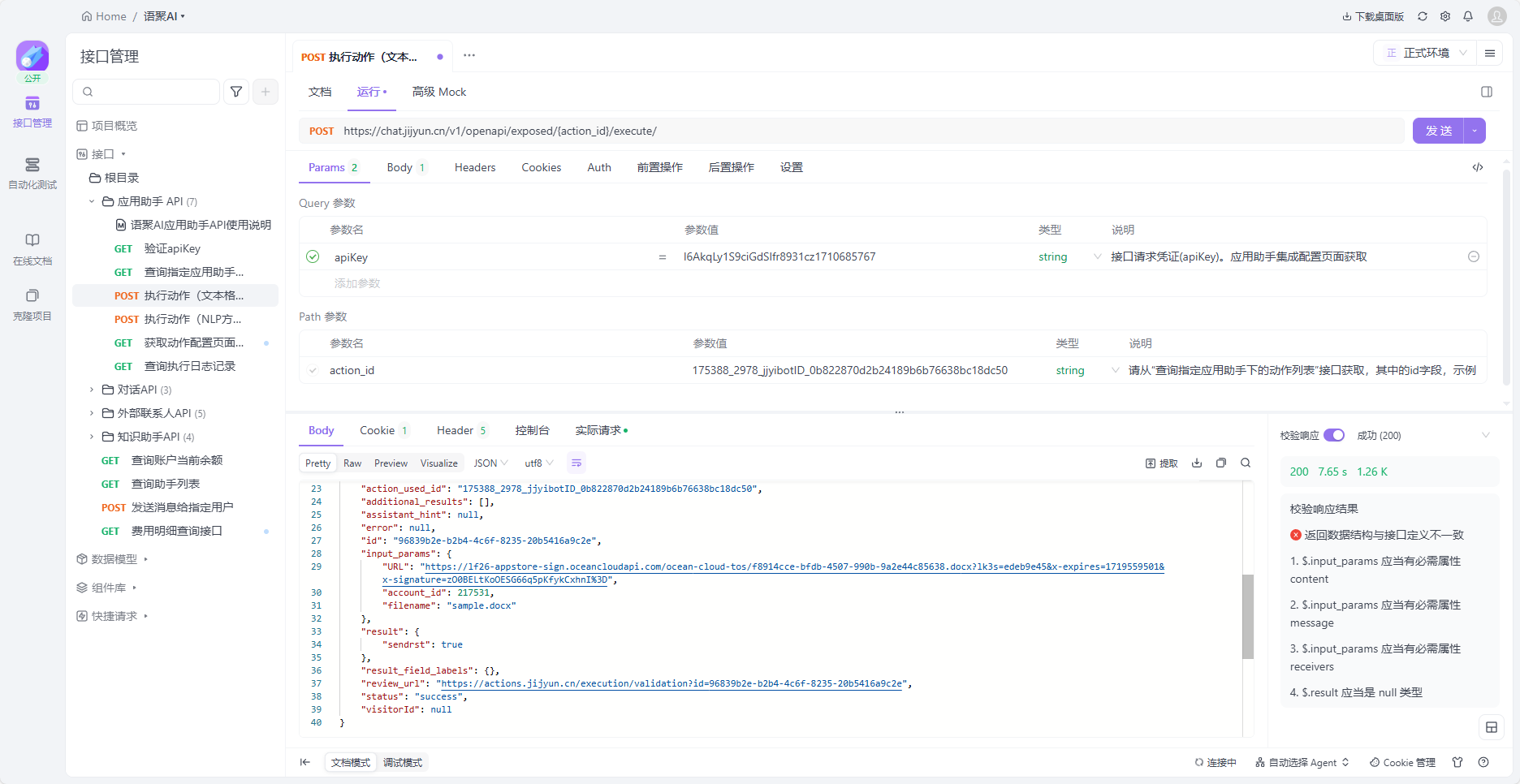Switch to the Headers tab
Viewport: 1520px width, 784px height.
(x=474, y=167)
